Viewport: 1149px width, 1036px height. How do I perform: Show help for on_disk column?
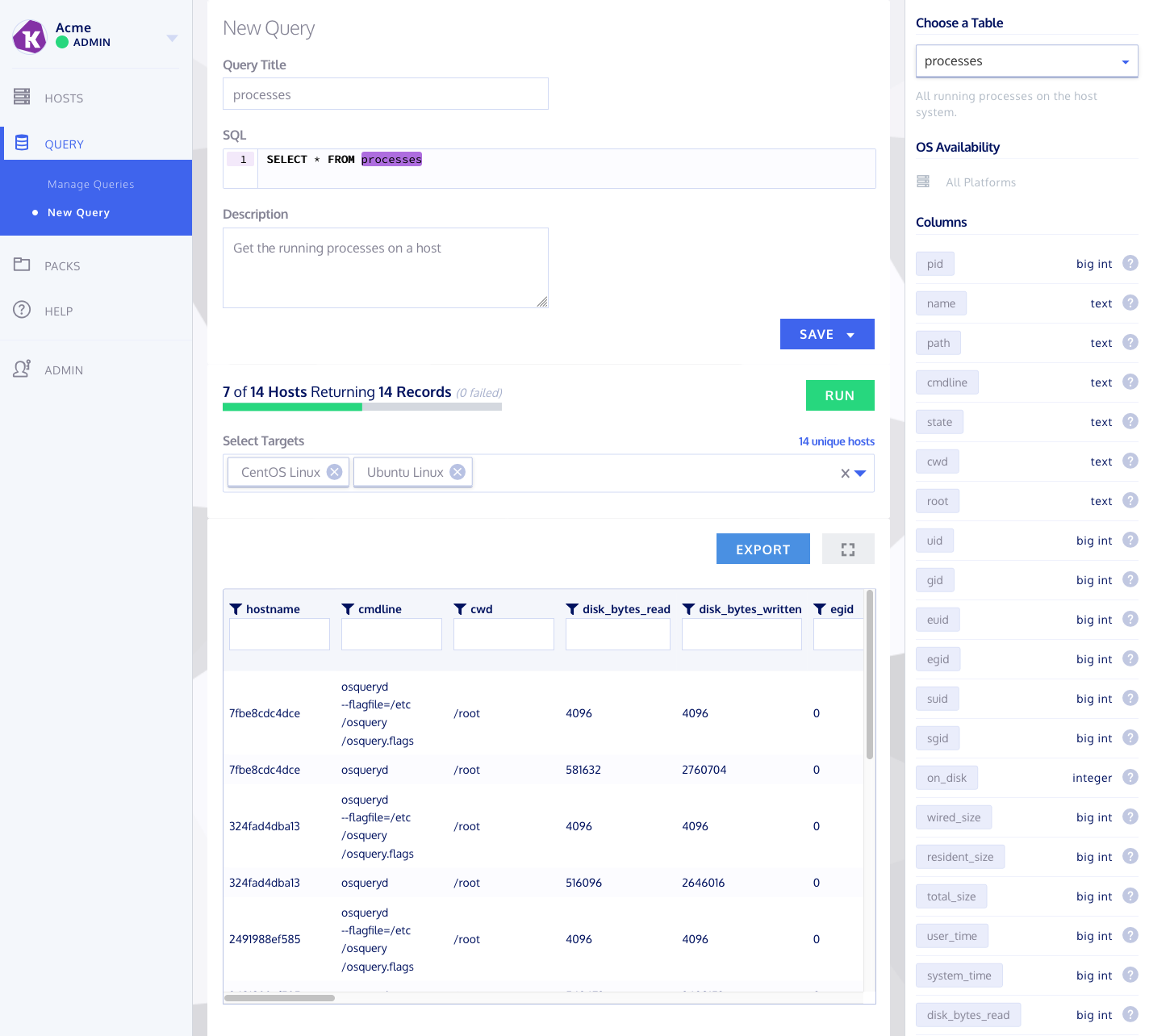[x=1130, y=777]
